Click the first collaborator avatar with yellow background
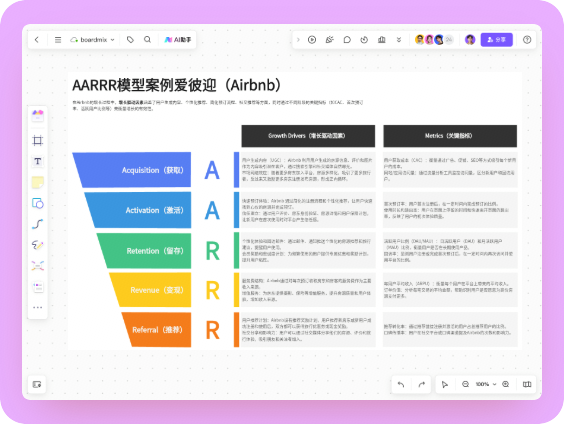This screenshot has width=564, height=424. click(x=419, y=40)
